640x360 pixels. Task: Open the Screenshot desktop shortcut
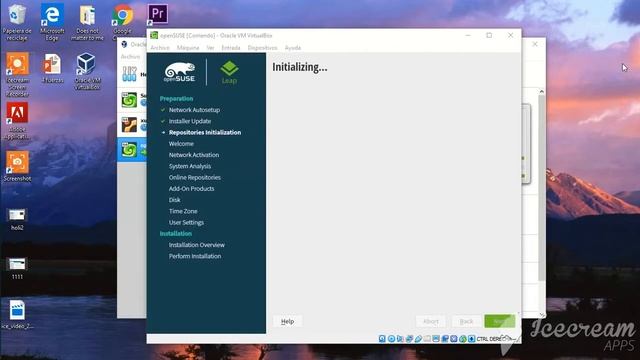17,166
